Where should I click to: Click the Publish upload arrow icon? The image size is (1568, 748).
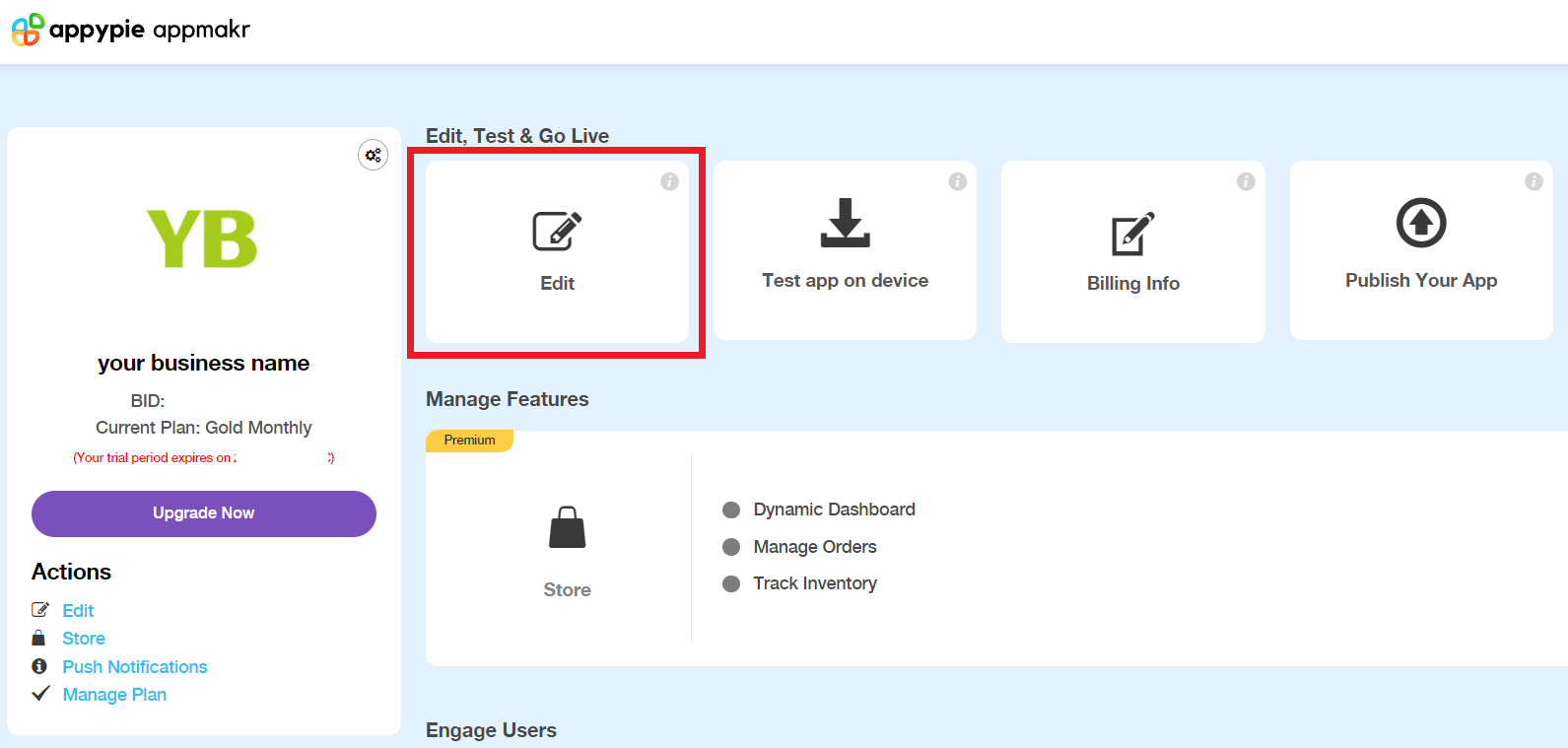1421,223
